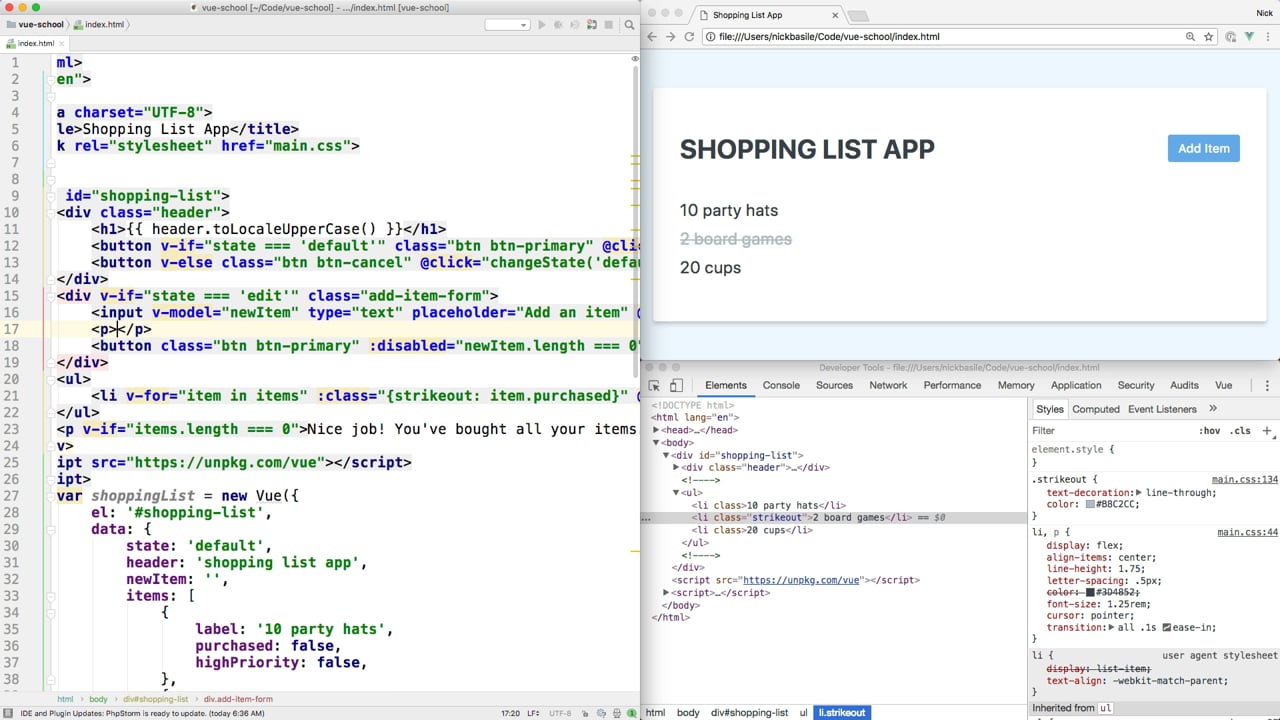Open the Chrome three-dot menu
Screen dimensions: 1280x720
pos(1267,36)
